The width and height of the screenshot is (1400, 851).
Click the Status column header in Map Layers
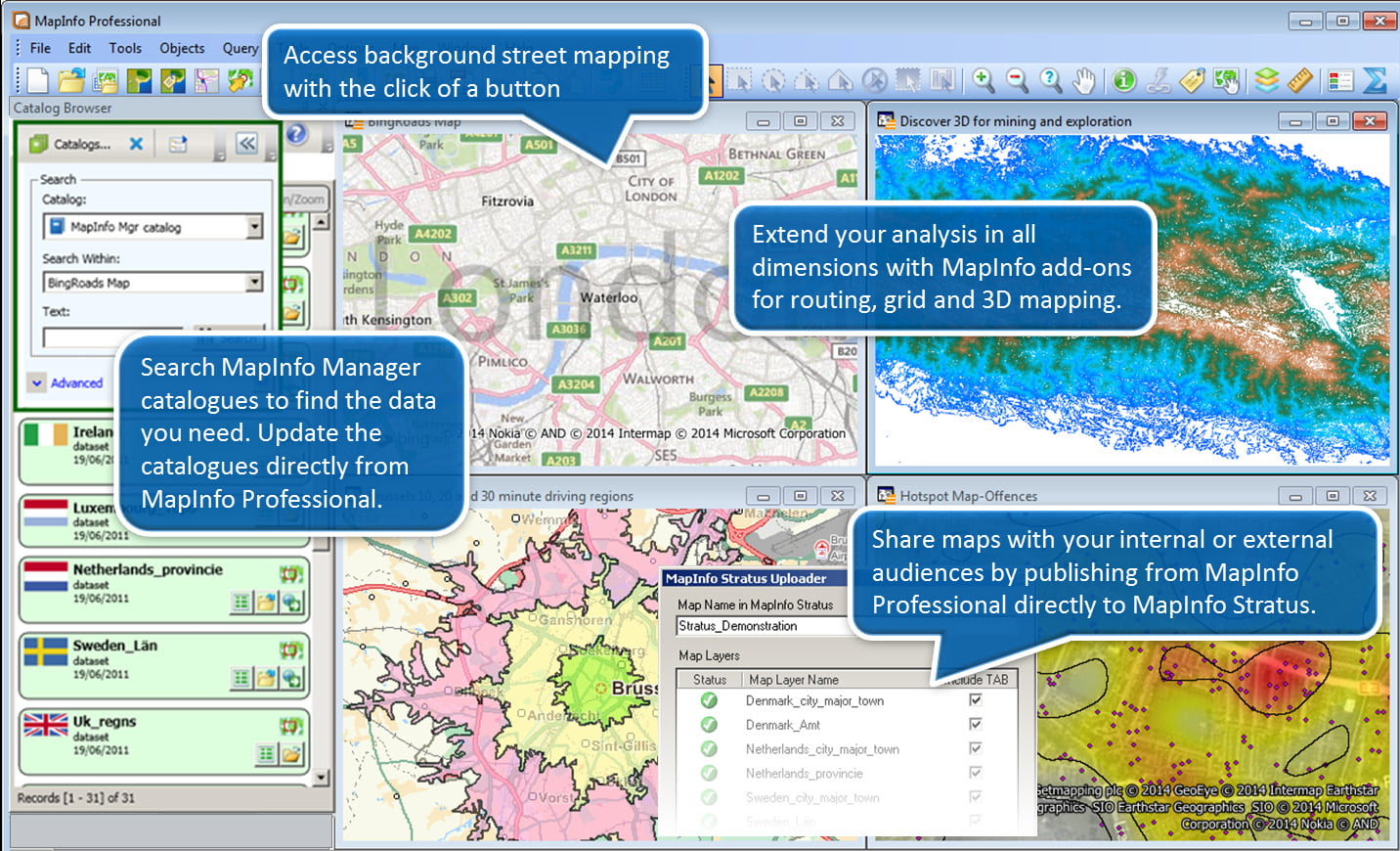click(x=710, y=679)
